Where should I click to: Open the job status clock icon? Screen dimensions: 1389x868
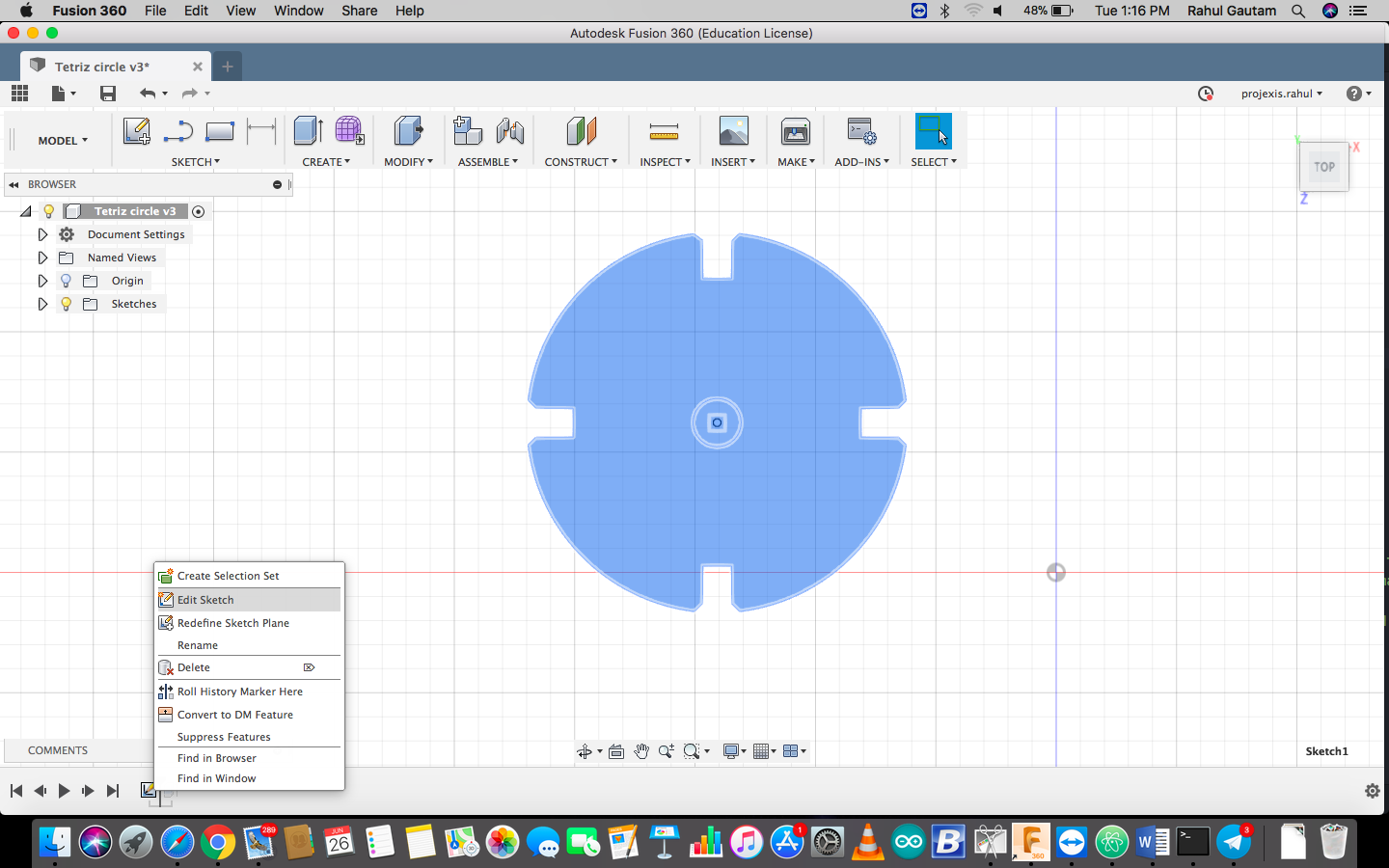(x=1205, y=94)
